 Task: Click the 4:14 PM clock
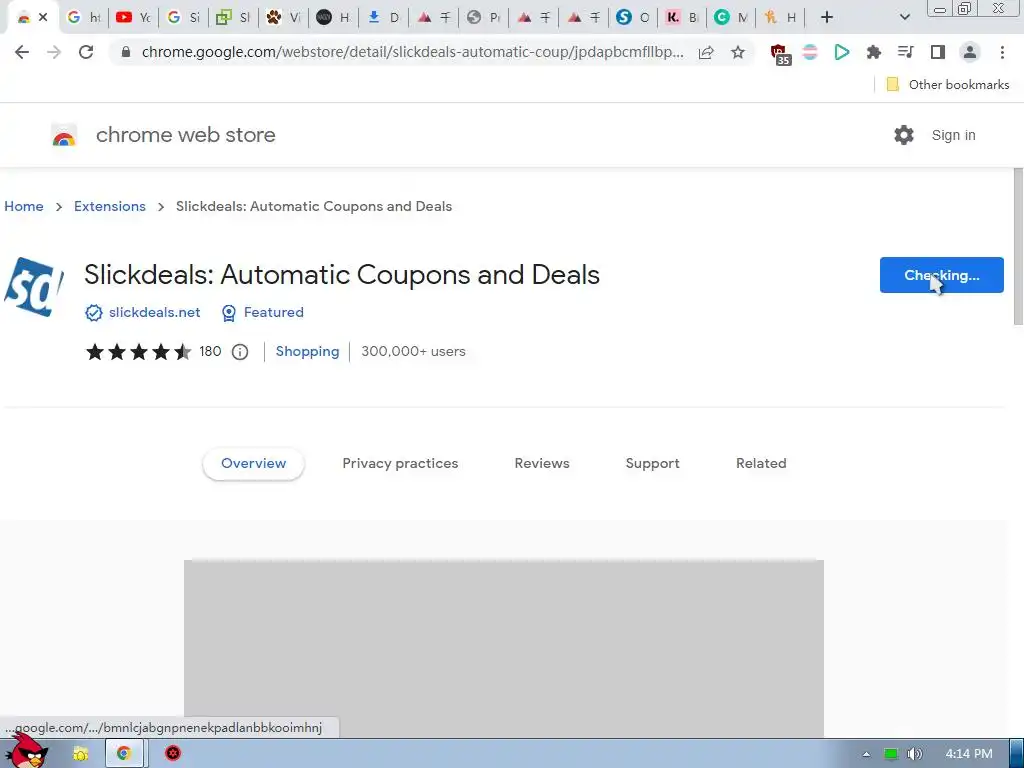[968, 754]
